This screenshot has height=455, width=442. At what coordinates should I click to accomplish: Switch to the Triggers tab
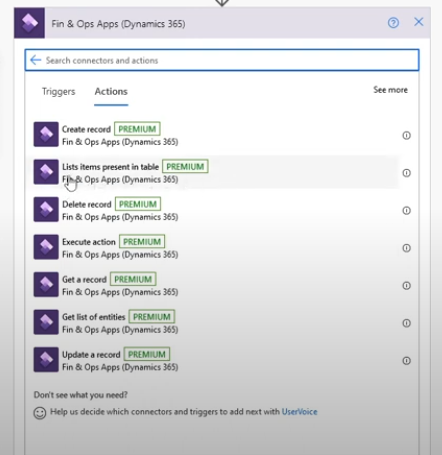59,91
